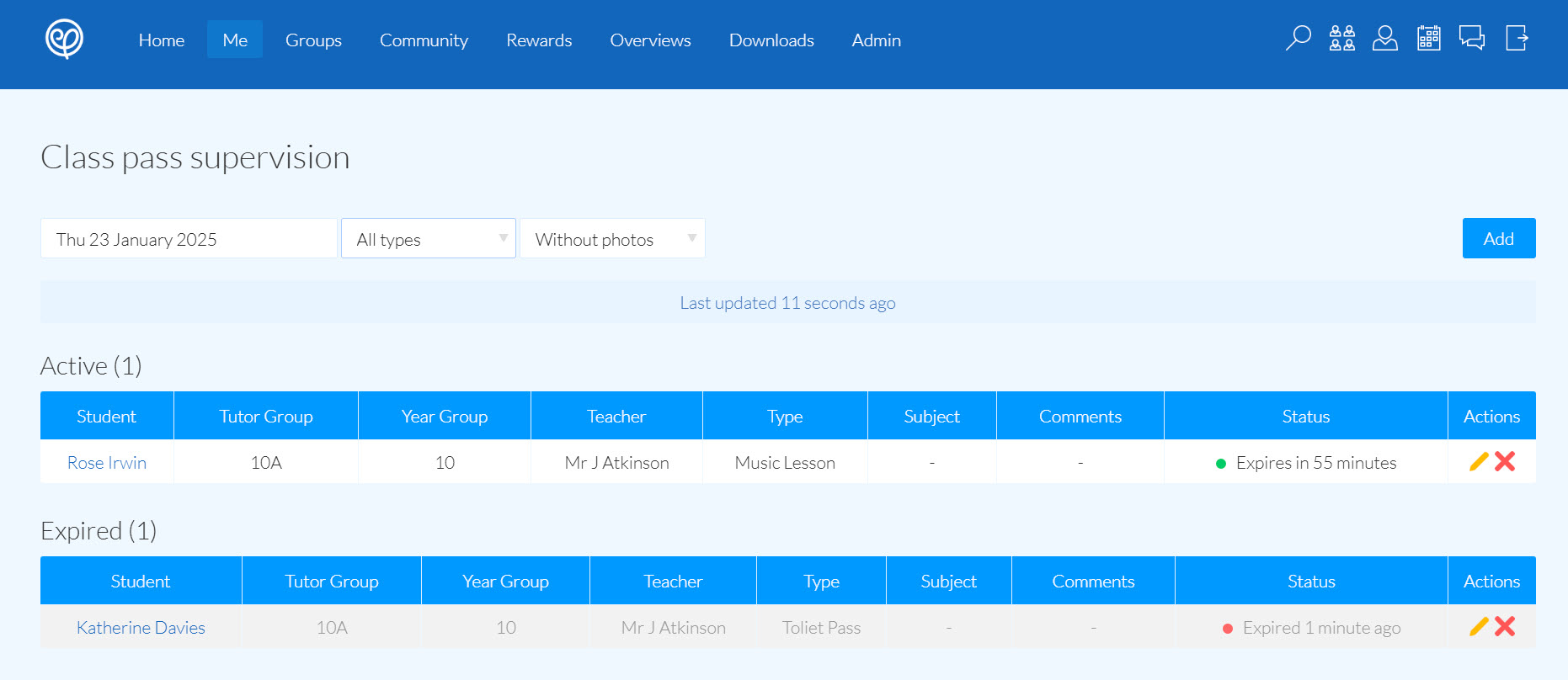Click Status column header in Active table

(1306, 416)
